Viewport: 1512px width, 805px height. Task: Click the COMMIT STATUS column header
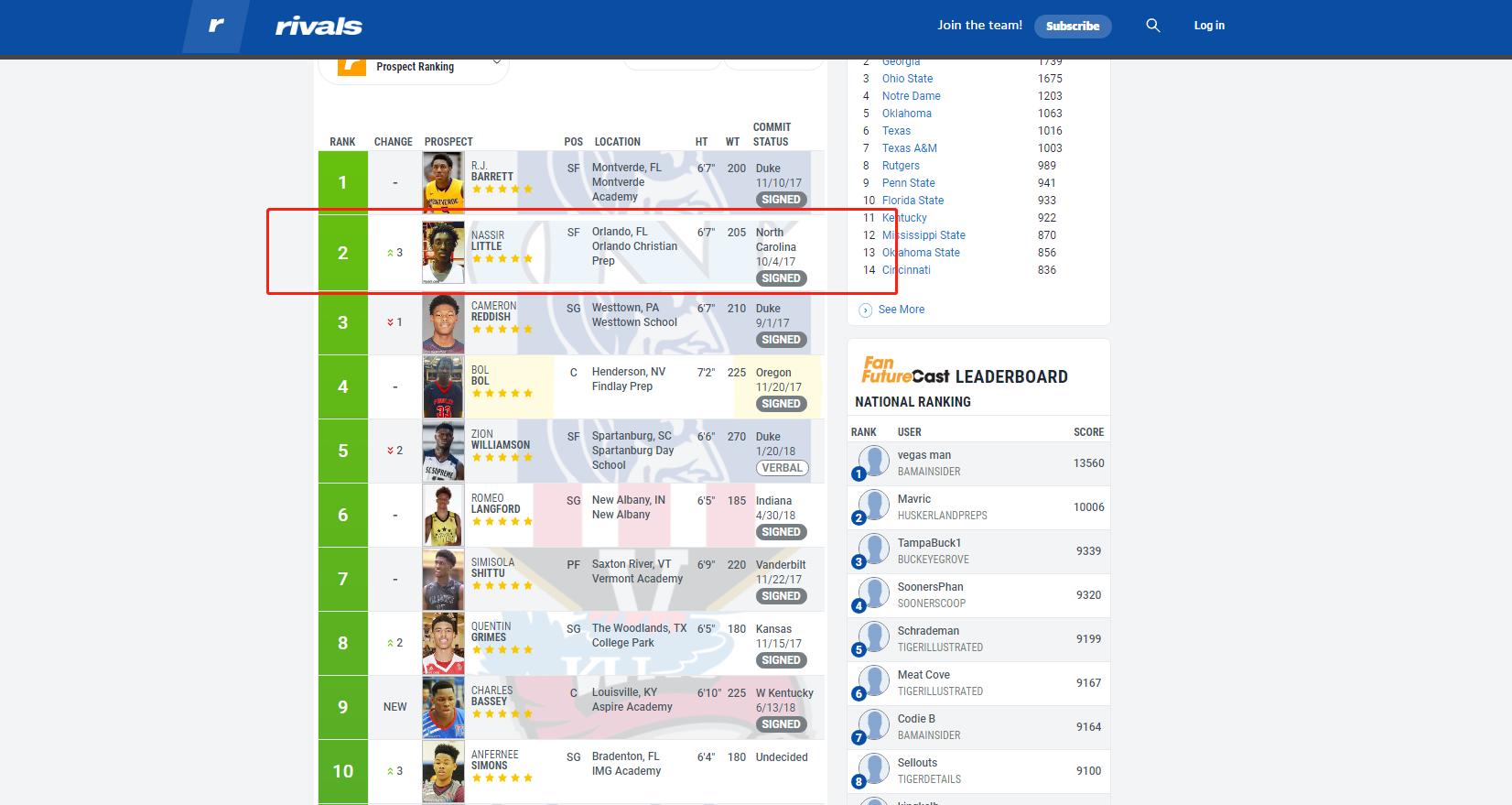coord(772,135)
